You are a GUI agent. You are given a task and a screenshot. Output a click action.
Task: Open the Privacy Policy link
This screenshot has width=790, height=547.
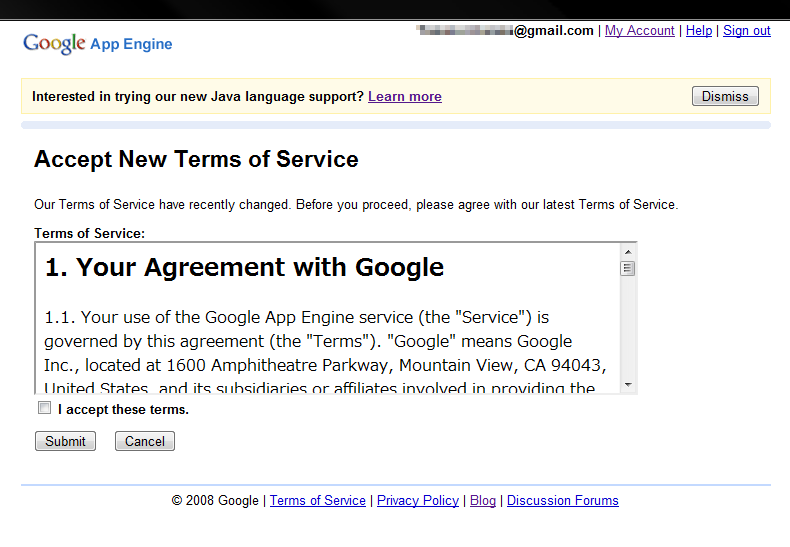coord(418,501)
